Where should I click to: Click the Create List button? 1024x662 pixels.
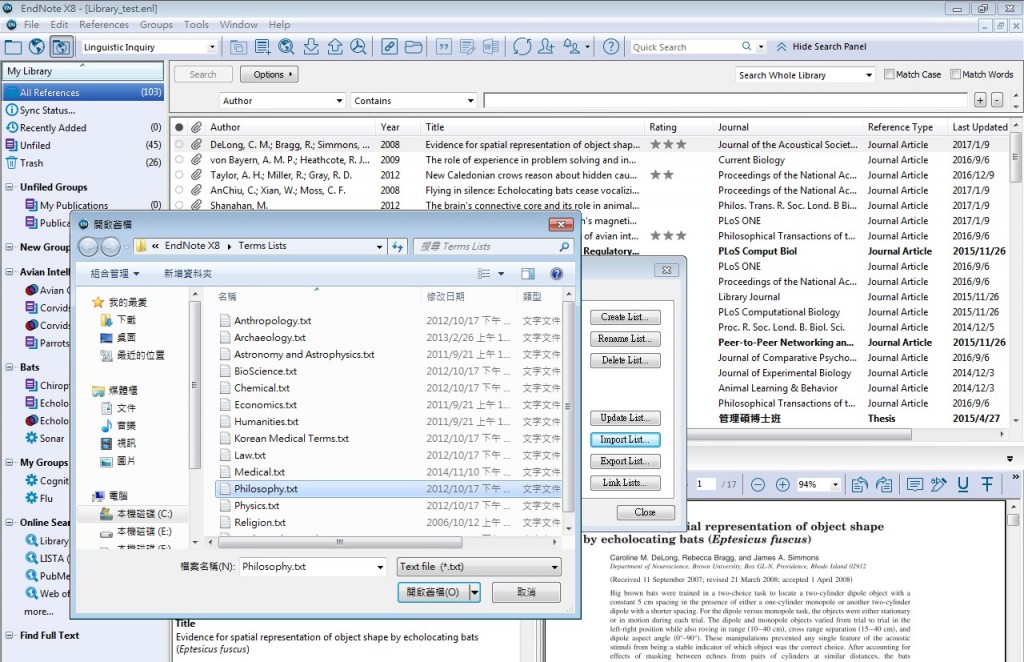625,317
